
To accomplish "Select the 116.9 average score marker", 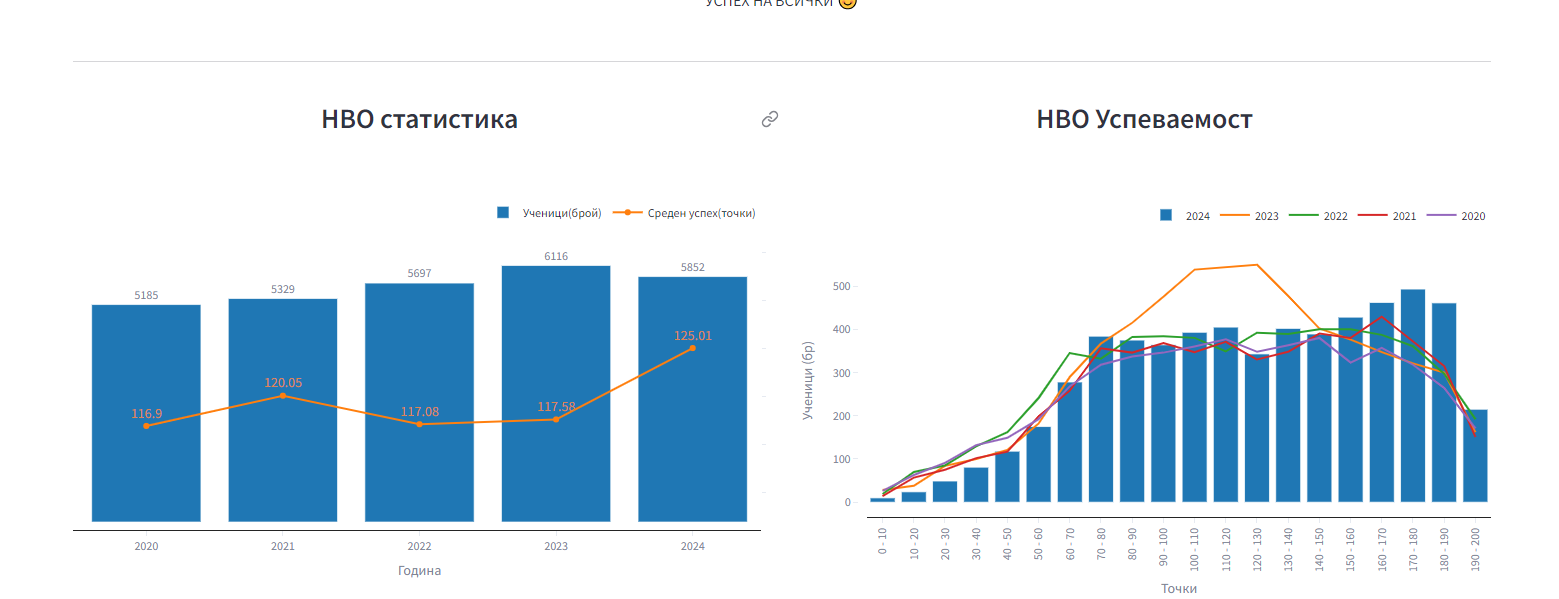I will pos(146,426).
